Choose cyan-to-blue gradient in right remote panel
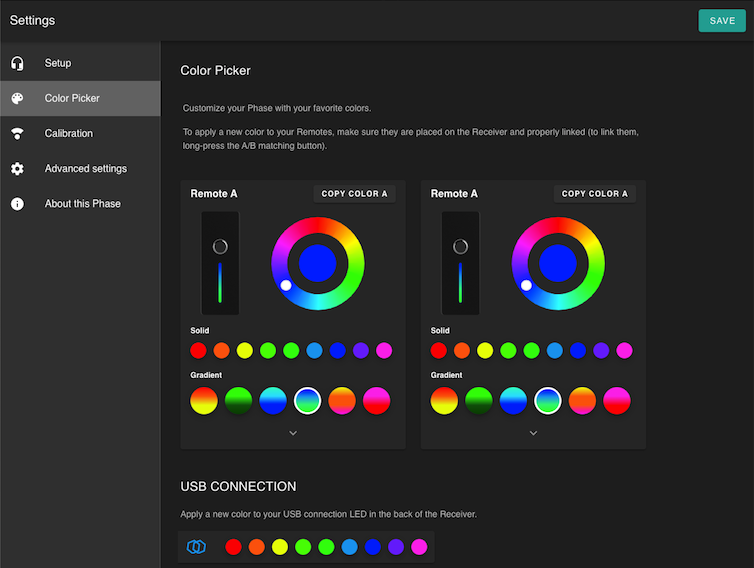Screen dimensions: 754x568 pyautogui.click(x=513, y=401)
